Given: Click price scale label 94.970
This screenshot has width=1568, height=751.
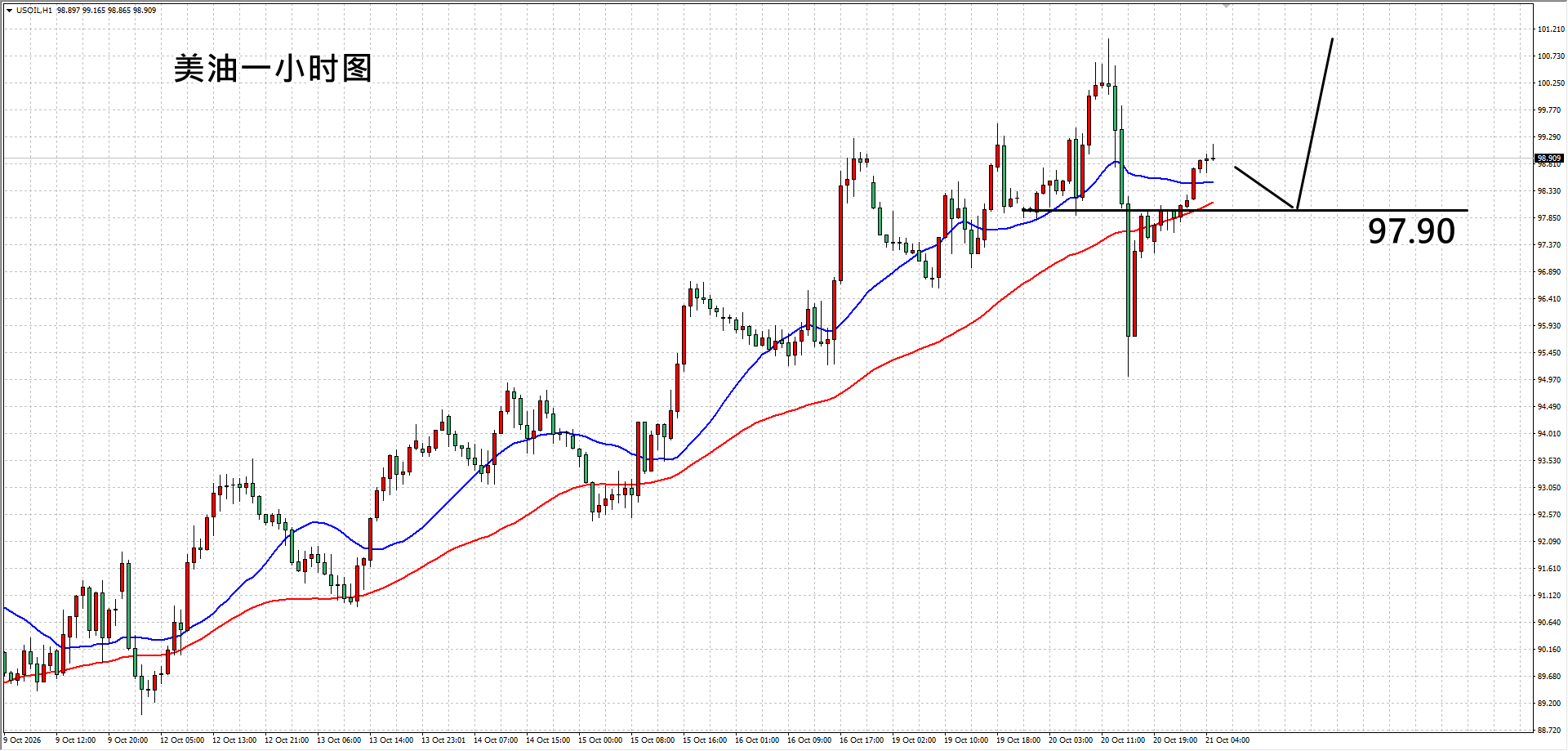Looking at the screenshot, I should [x=1549, y=380].
